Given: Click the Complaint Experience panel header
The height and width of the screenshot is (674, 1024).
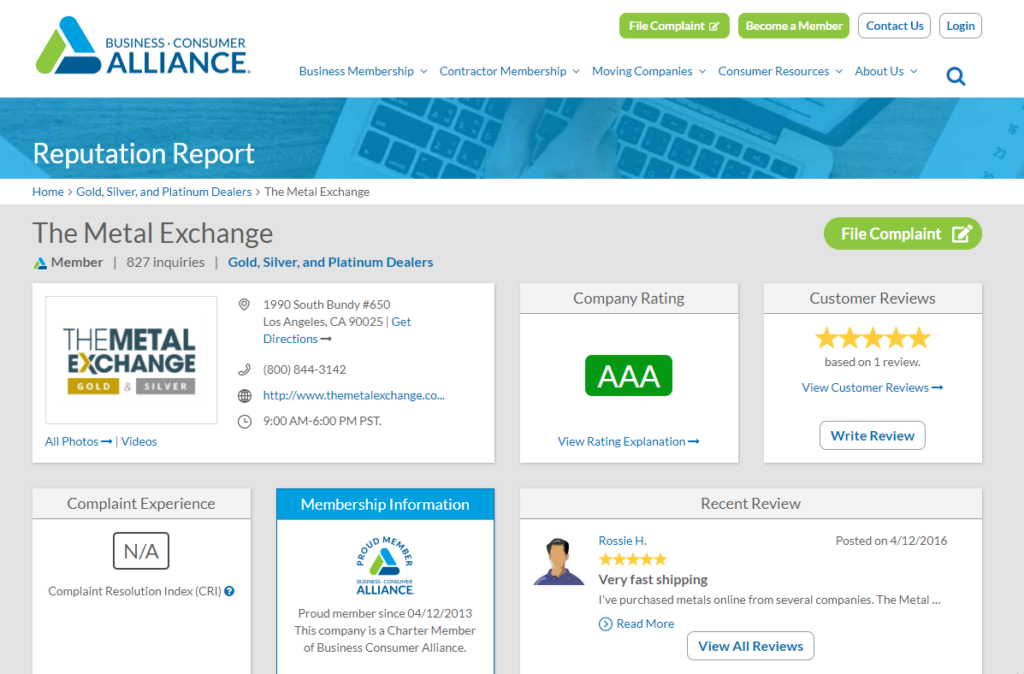Looking at the screenshot, I should (141, 504).
